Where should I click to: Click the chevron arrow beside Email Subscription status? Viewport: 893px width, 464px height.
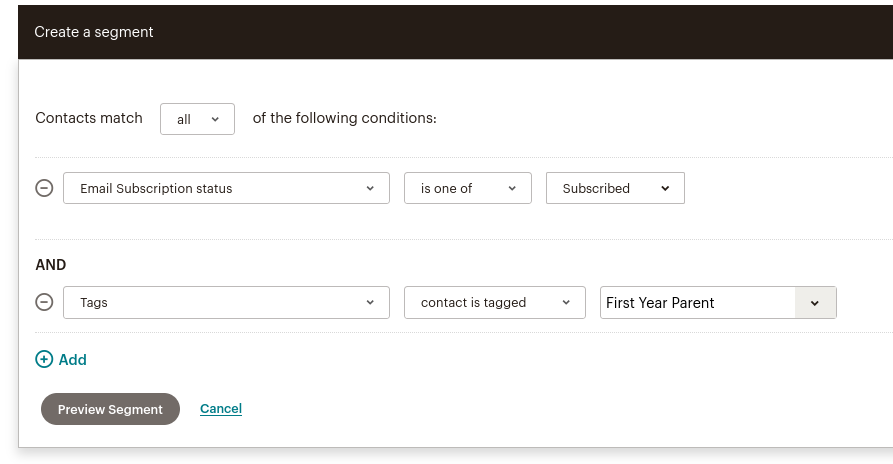pyautogui.click(x=370, y=188)
